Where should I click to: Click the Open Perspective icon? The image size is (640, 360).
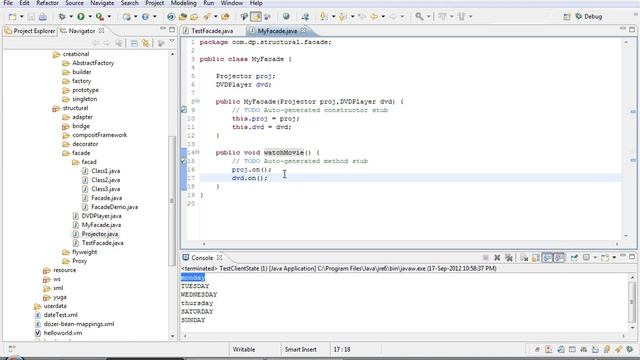click(x=567, y=17)
